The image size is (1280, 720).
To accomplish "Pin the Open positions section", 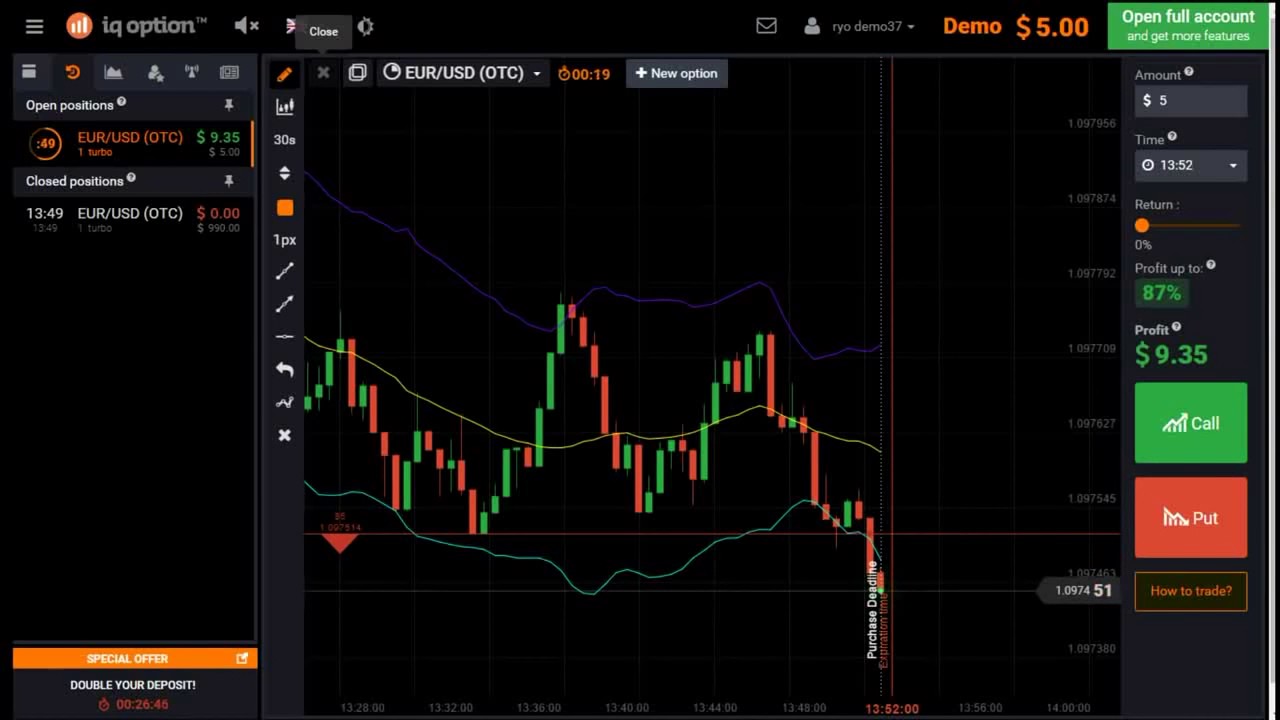I will [x=229, y=105].
